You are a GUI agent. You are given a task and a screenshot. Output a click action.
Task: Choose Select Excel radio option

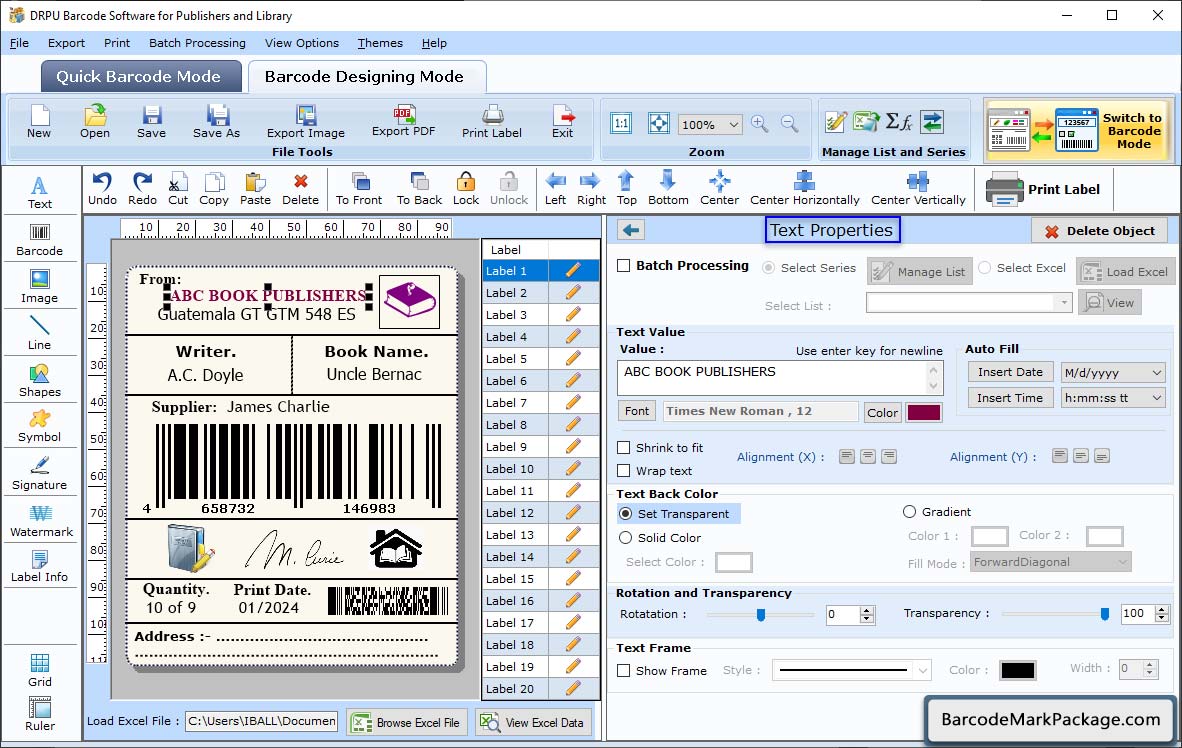(x=984, y=268)
